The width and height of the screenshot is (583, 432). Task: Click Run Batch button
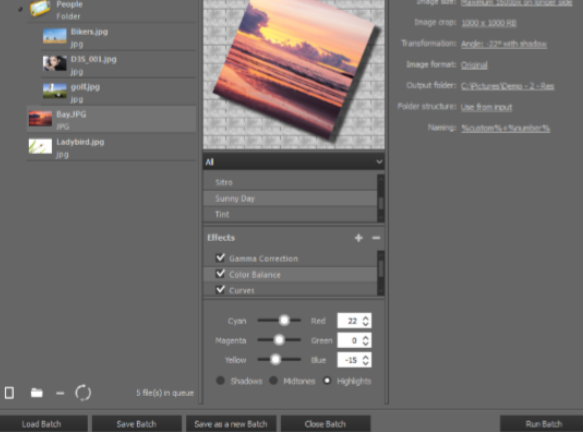(x=542, y=424)
